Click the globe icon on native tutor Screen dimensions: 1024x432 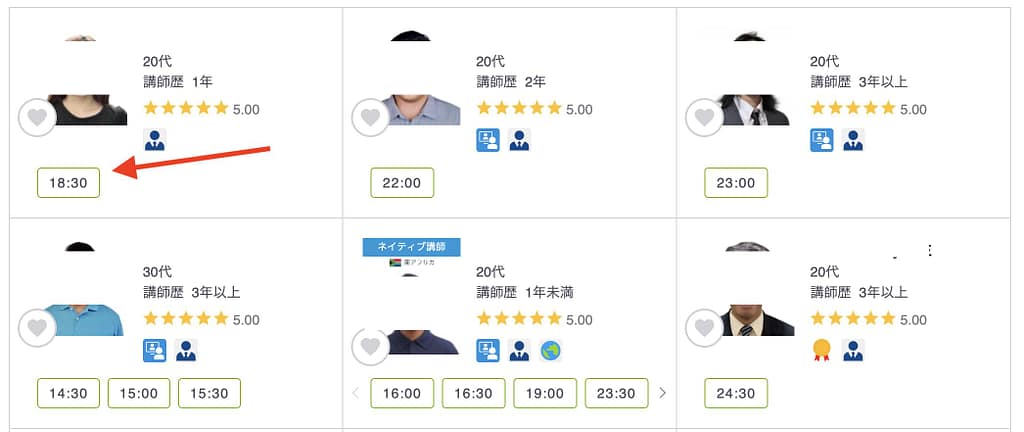click(x=551, y=351)
